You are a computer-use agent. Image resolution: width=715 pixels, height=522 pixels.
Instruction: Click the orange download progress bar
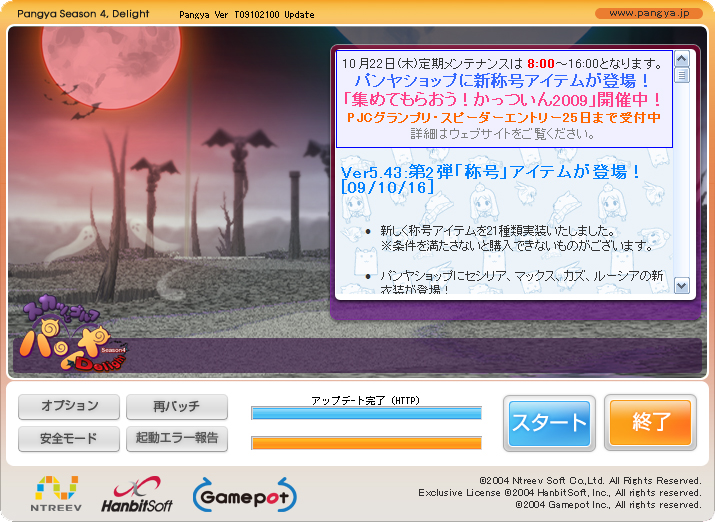click(367, 443)
